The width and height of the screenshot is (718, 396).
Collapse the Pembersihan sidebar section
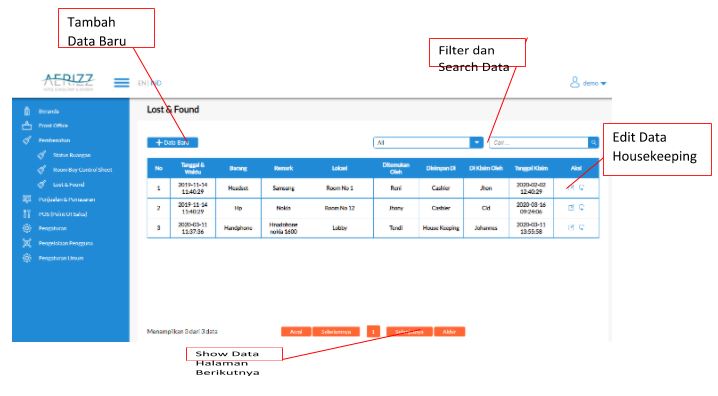[54, 141]
